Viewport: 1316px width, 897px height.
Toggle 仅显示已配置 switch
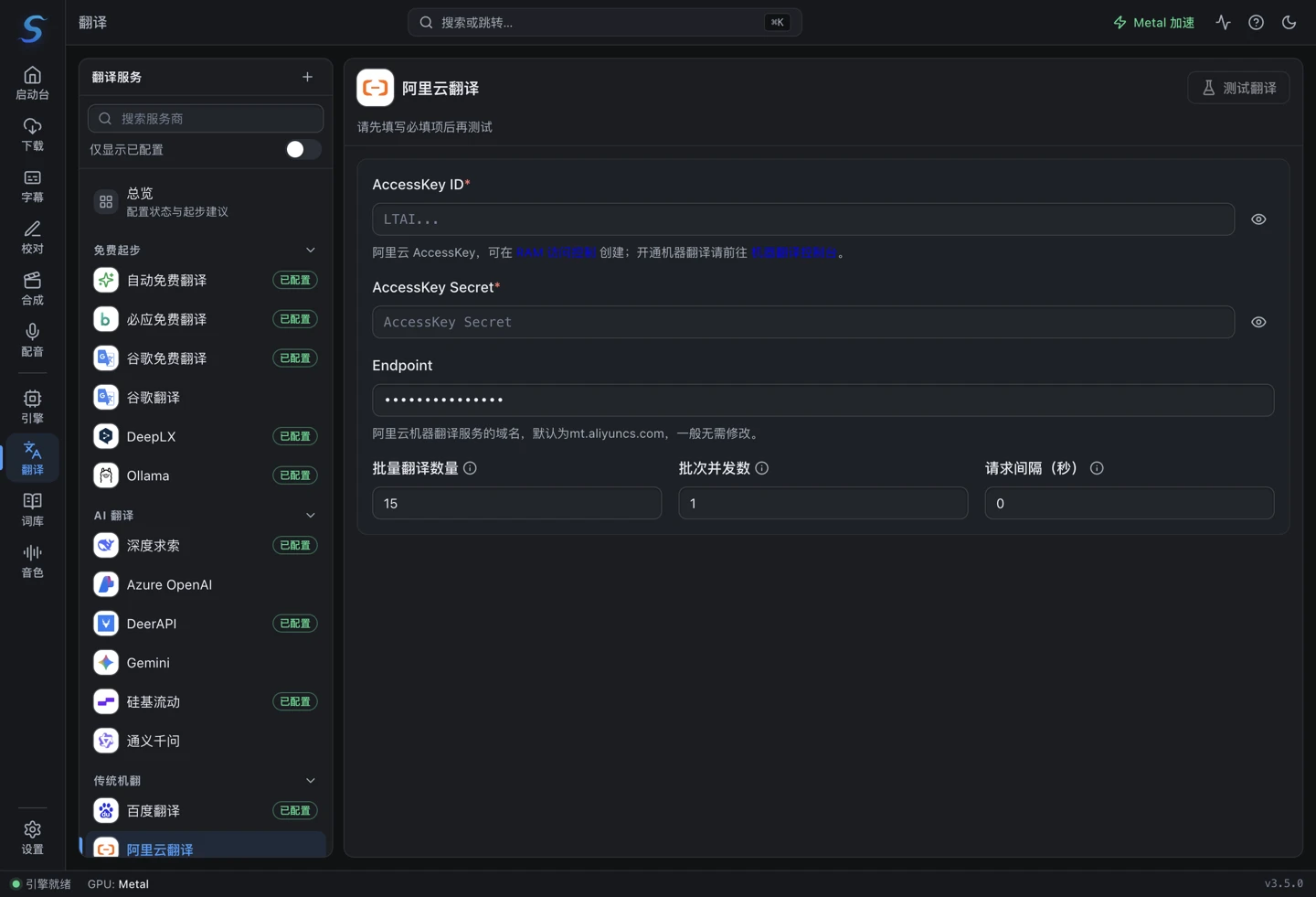pos(302,150)
